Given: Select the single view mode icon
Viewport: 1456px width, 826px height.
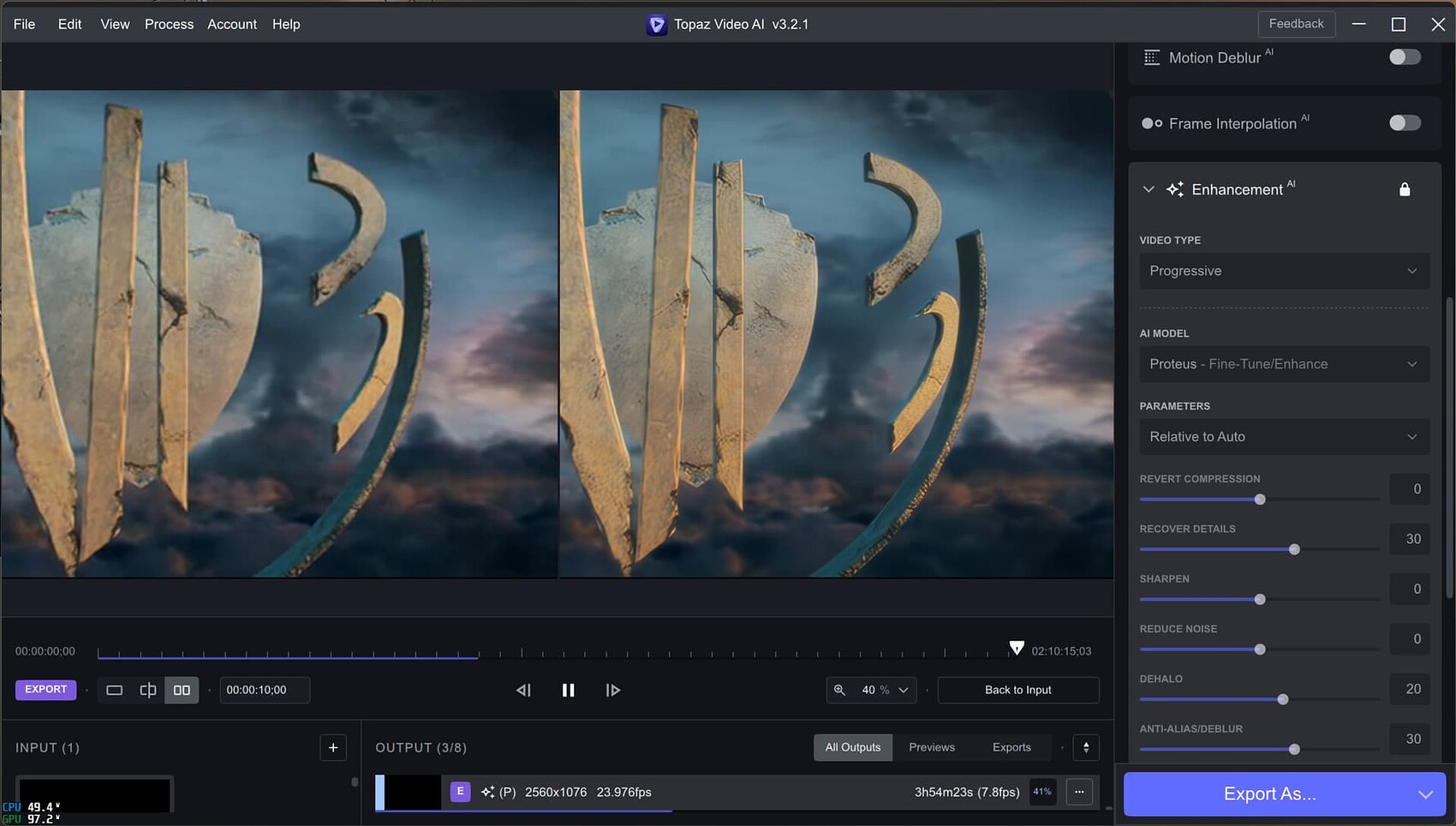Looking at the screenshot, I should click(x=114, y=690).
